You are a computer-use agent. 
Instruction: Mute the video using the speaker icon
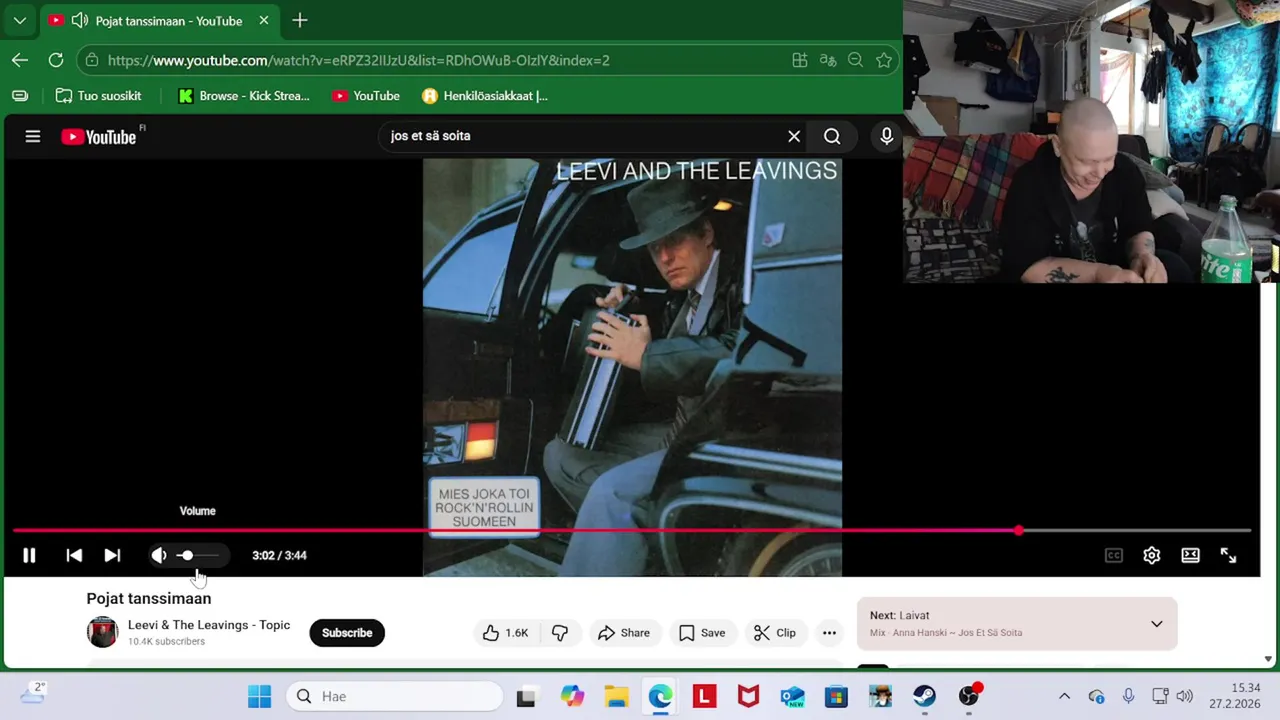pyautogui.click(x=159, y=555)
